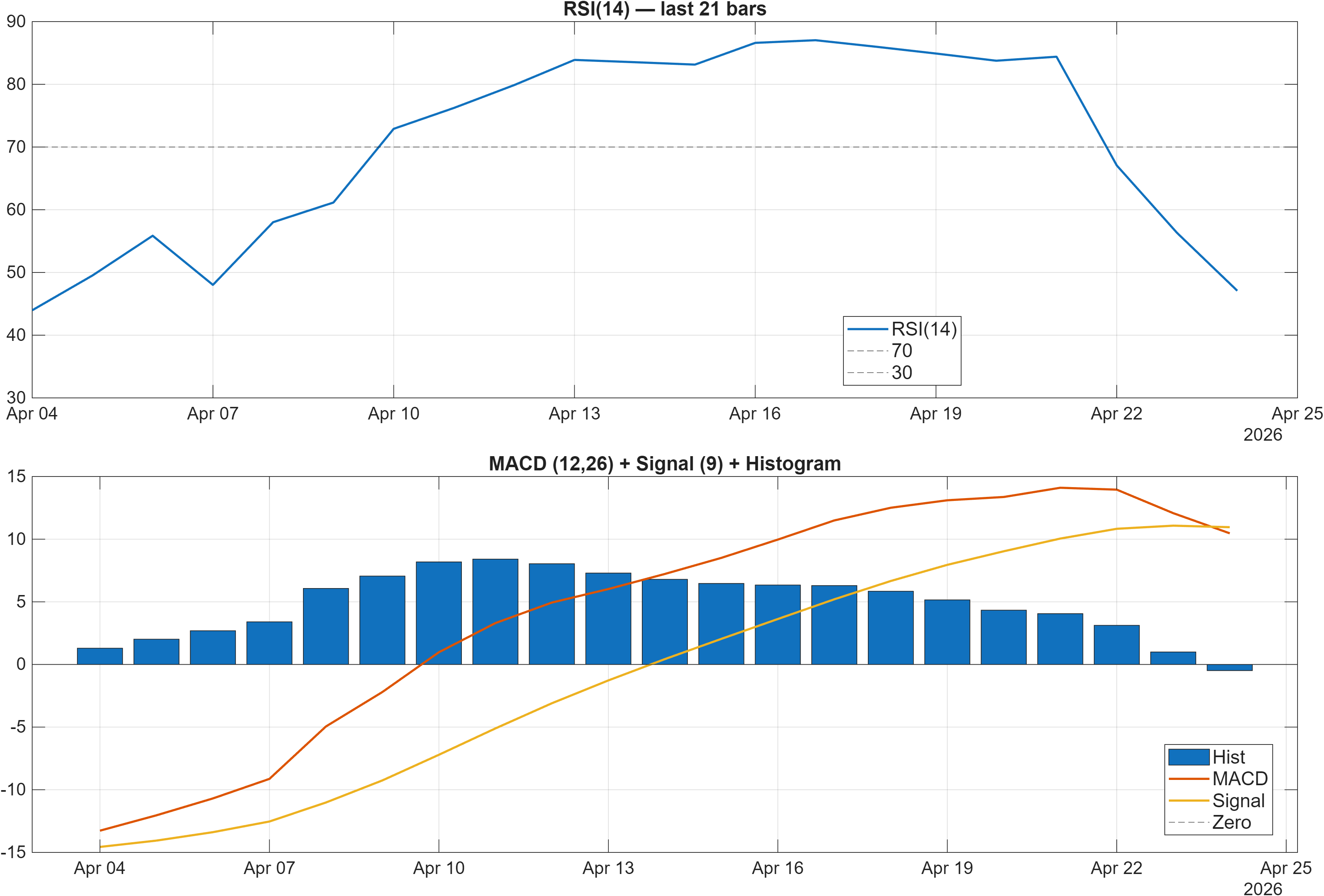Click Apr 19 label on RSI axis
1324x896 pixels.
click(935, 414)
